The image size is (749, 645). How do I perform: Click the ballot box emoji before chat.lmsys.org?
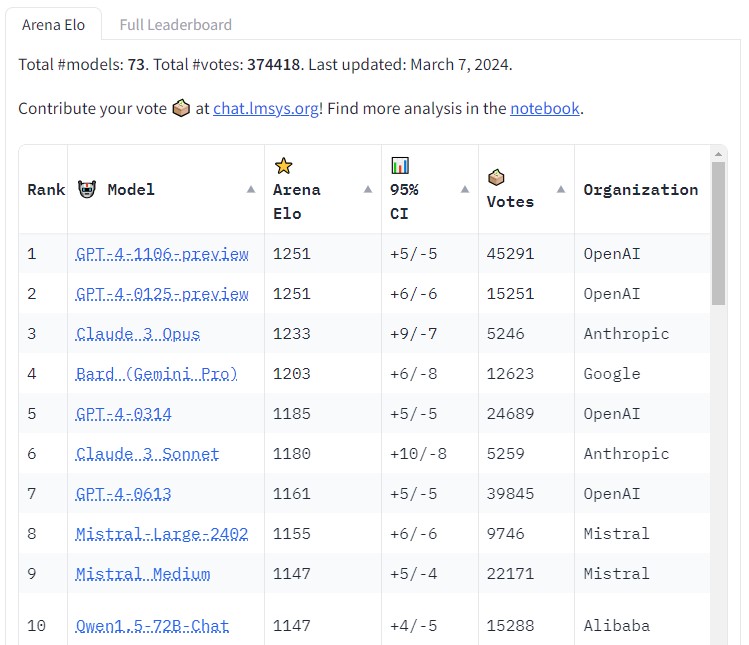[181, 108]
